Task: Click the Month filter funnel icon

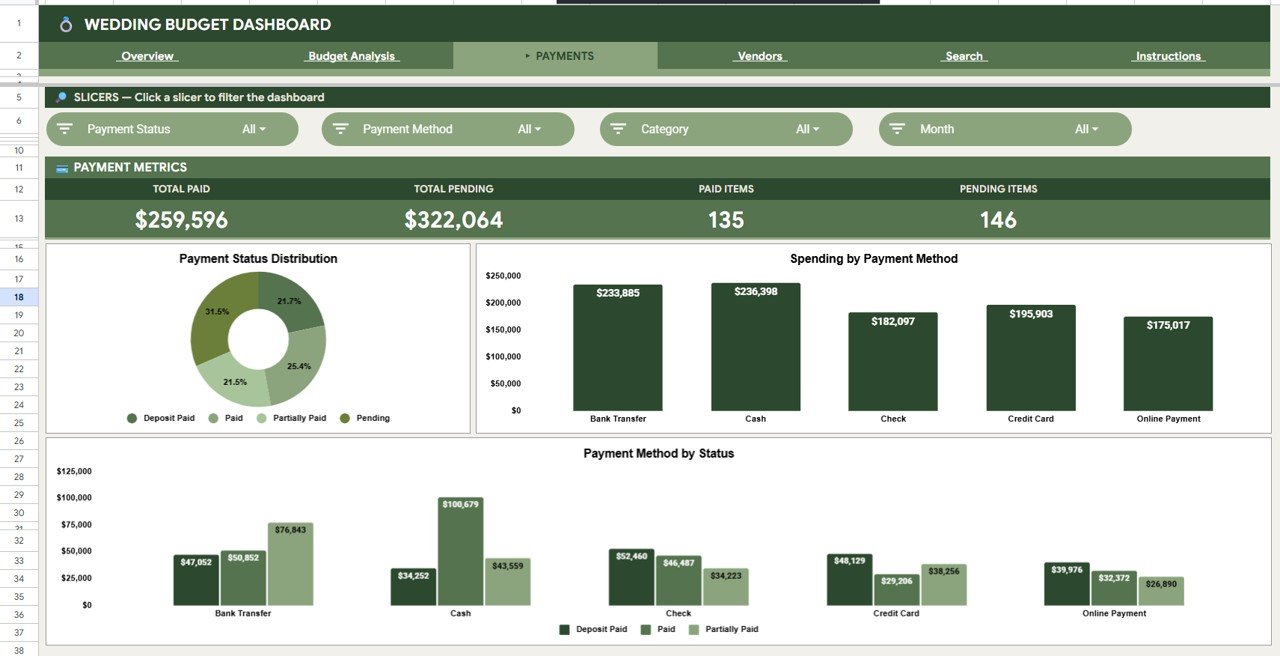Action: pyautogui.click(x=900, y=128)
